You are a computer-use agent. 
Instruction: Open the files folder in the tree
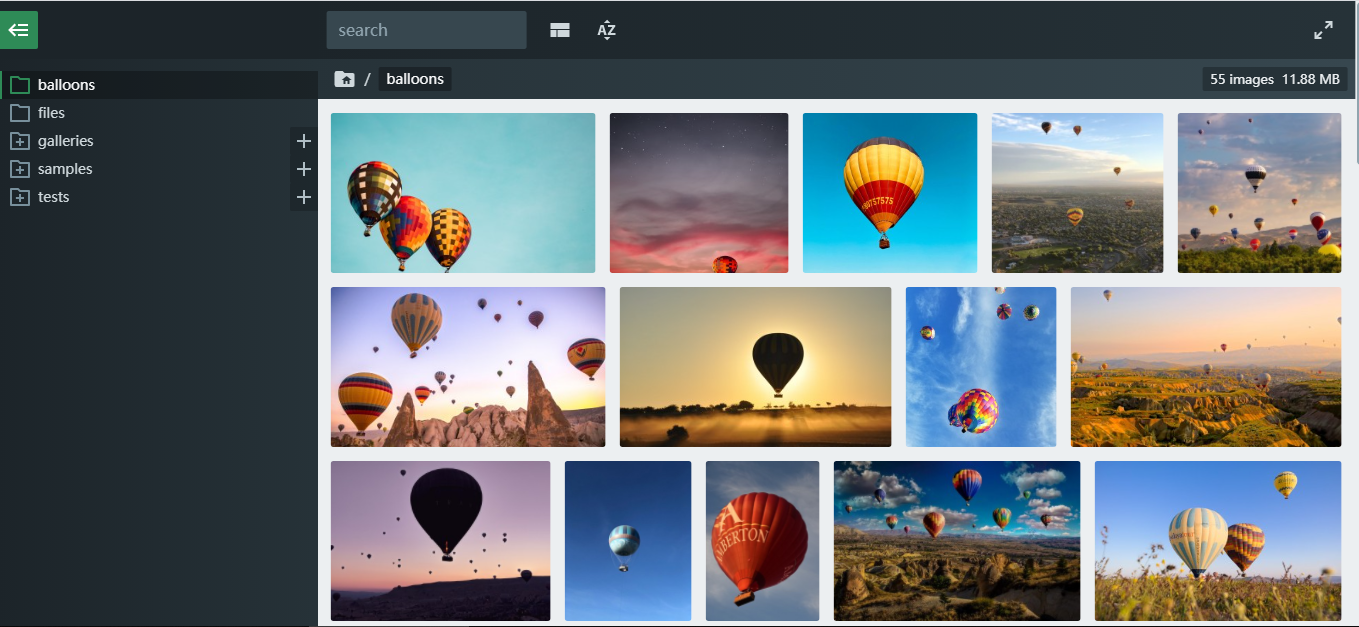(159, 113)
